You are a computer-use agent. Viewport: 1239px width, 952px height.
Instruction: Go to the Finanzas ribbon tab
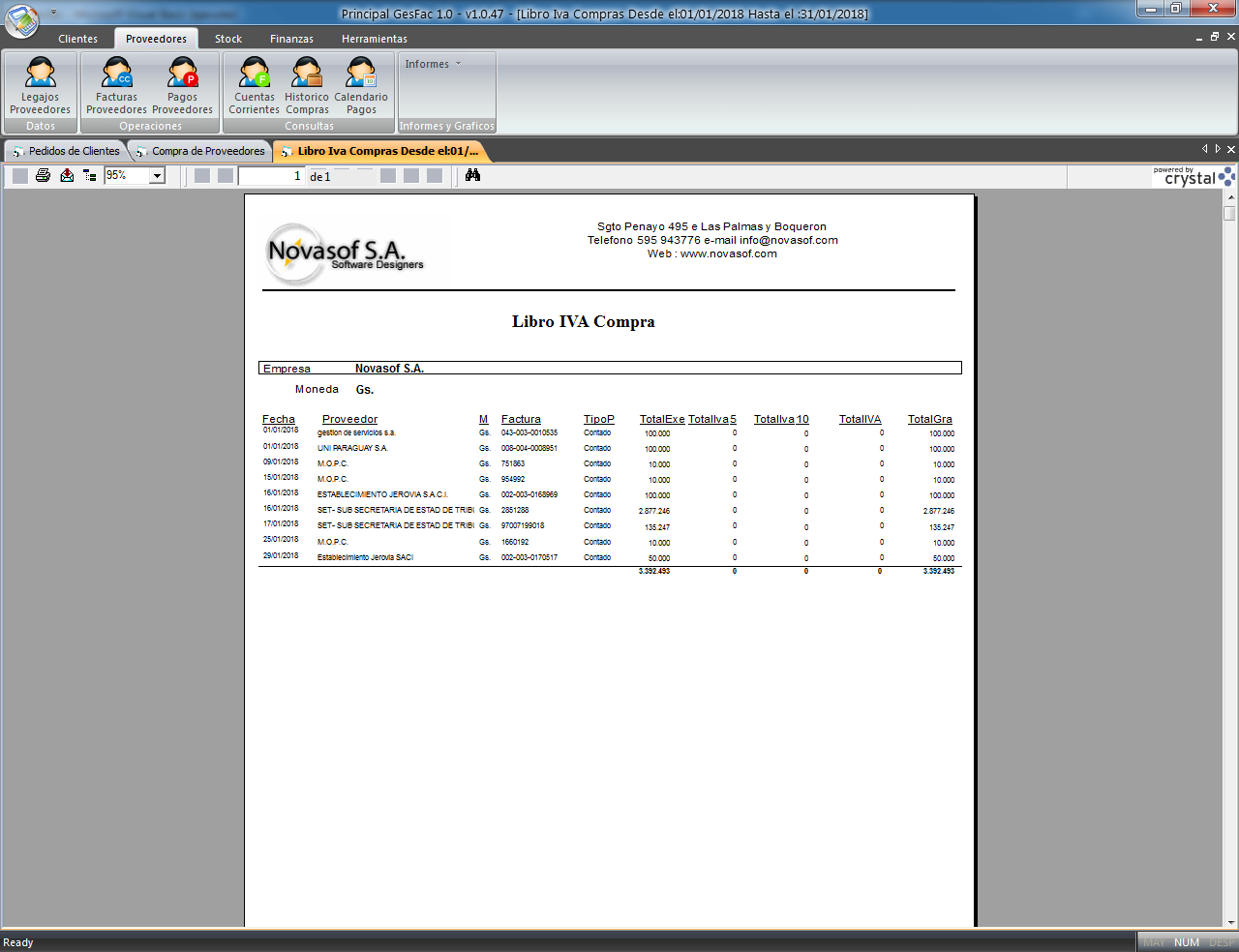[x=291, y=39]
